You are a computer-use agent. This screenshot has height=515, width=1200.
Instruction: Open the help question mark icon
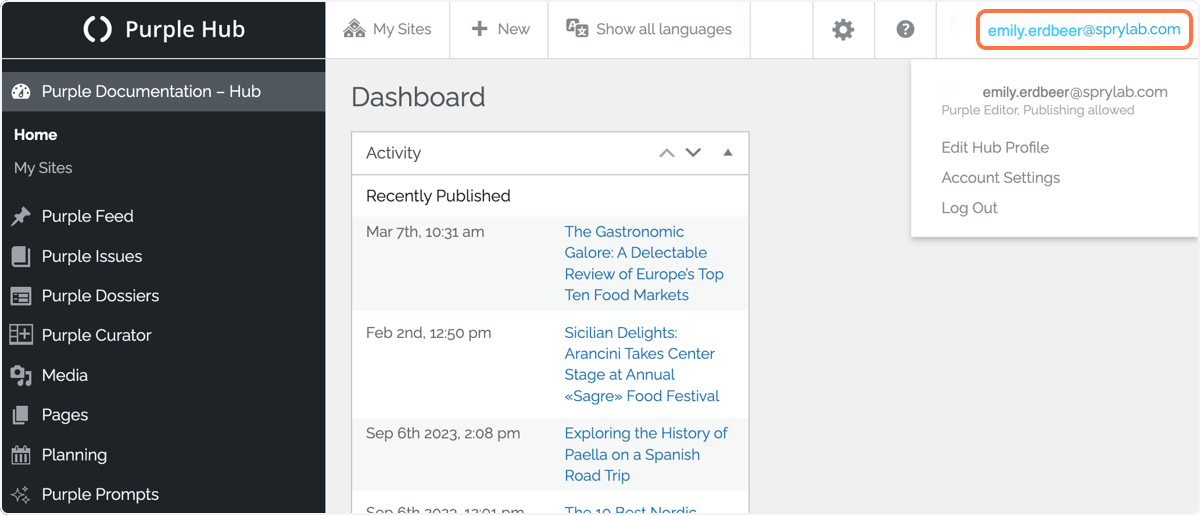905,30
